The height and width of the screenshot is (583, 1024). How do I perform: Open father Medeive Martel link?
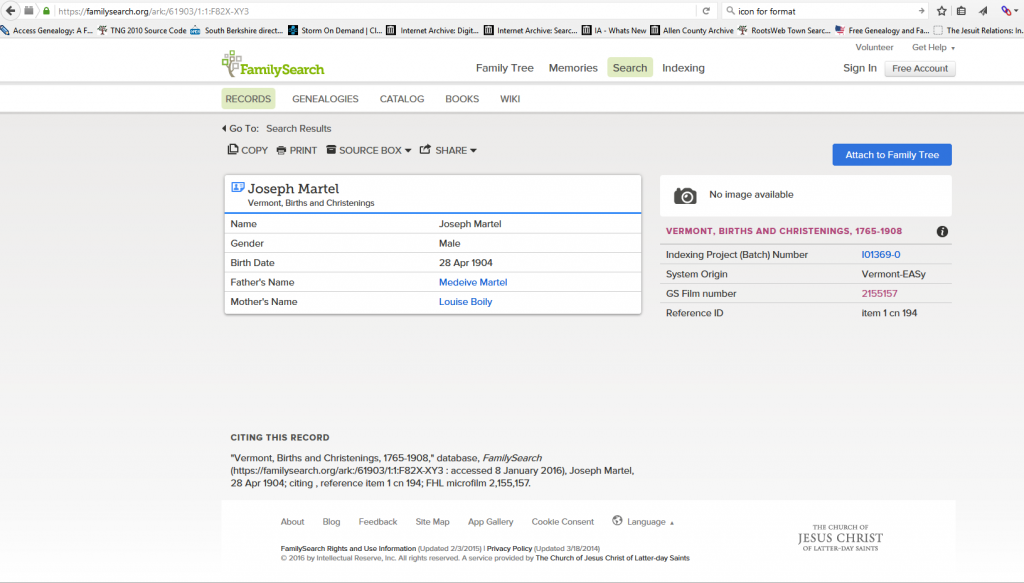[473, 282]
